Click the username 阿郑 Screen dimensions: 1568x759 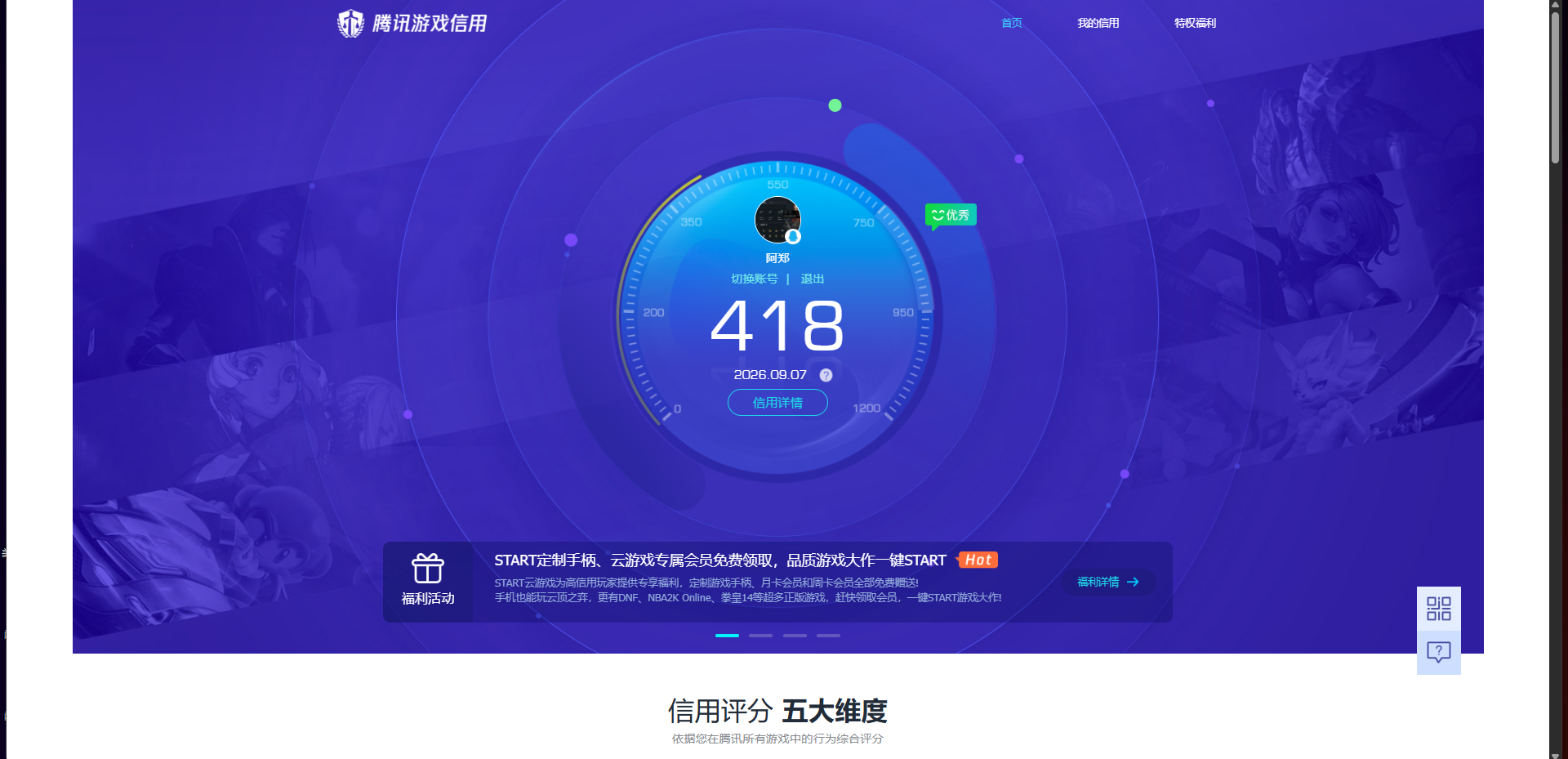tap(777, 258)
